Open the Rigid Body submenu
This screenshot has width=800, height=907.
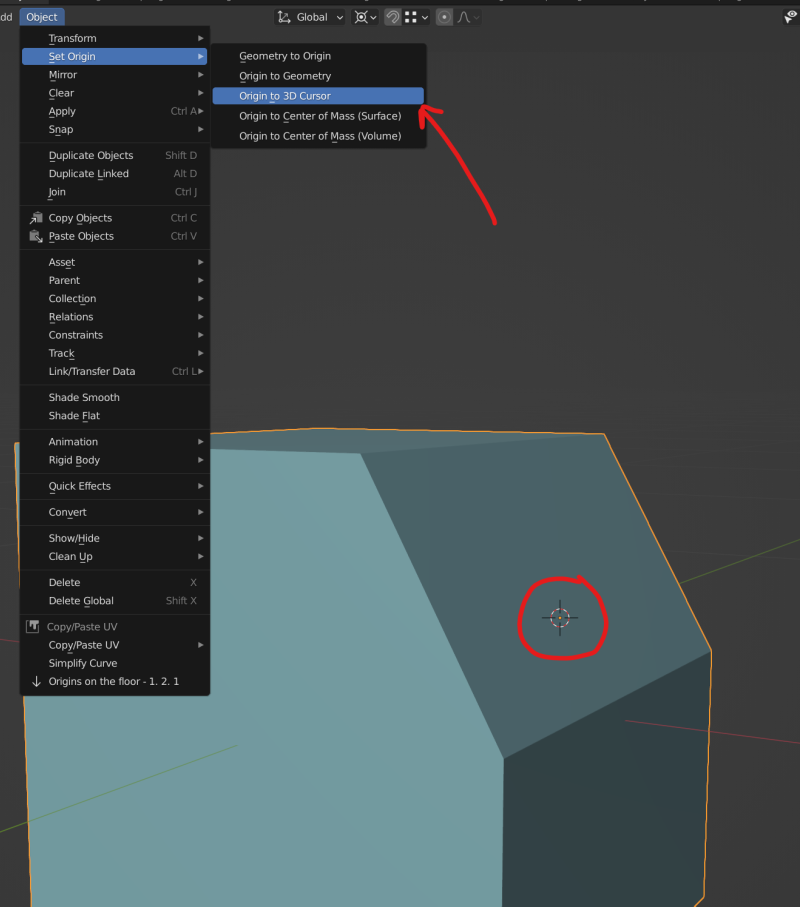(x=115, y=460)
